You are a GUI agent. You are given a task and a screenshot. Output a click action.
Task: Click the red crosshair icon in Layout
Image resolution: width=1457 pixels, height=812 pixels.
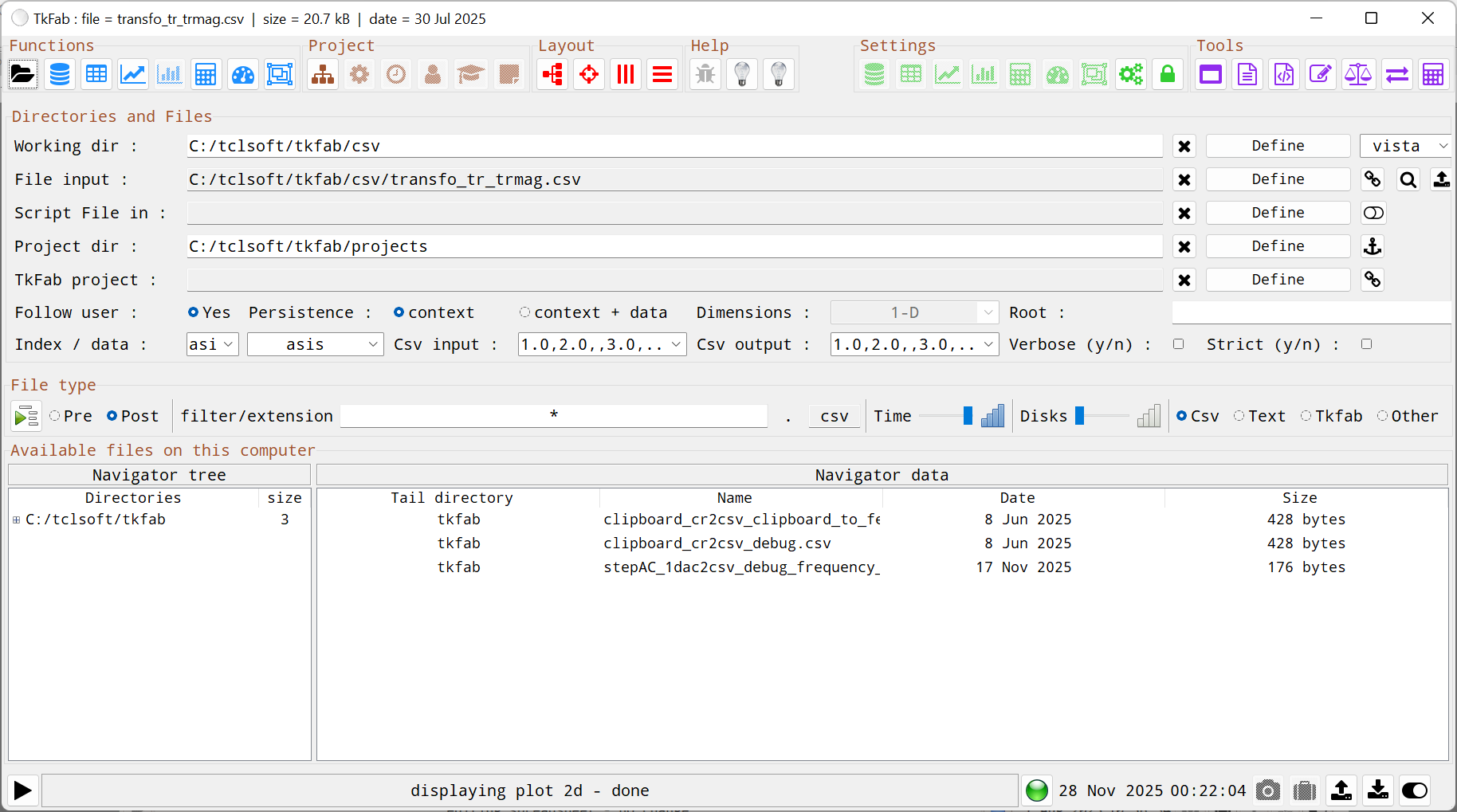click(x=589, y=75)
